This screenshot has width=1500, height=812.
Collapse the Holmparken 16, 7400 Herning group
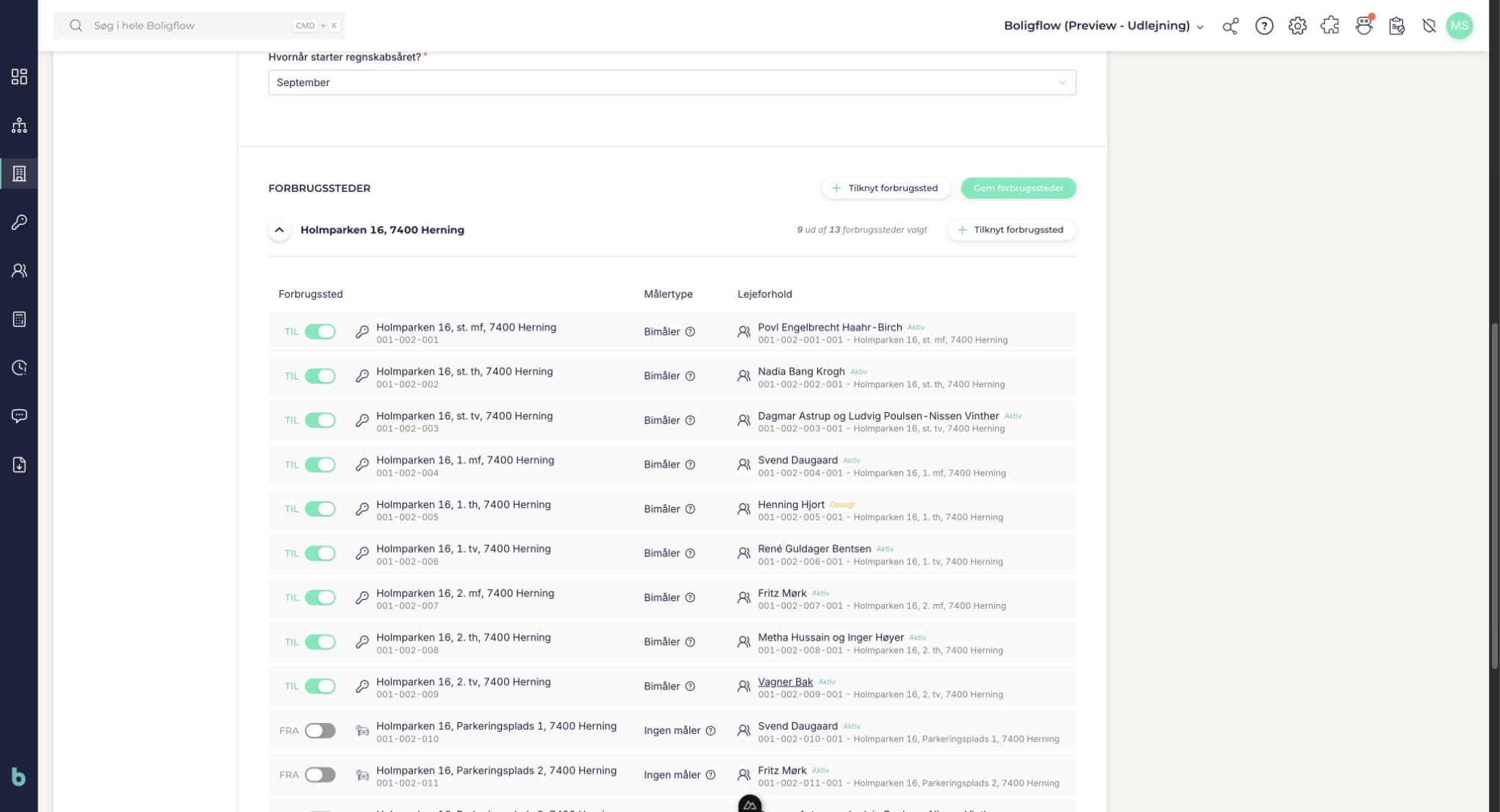click(279, 230)
